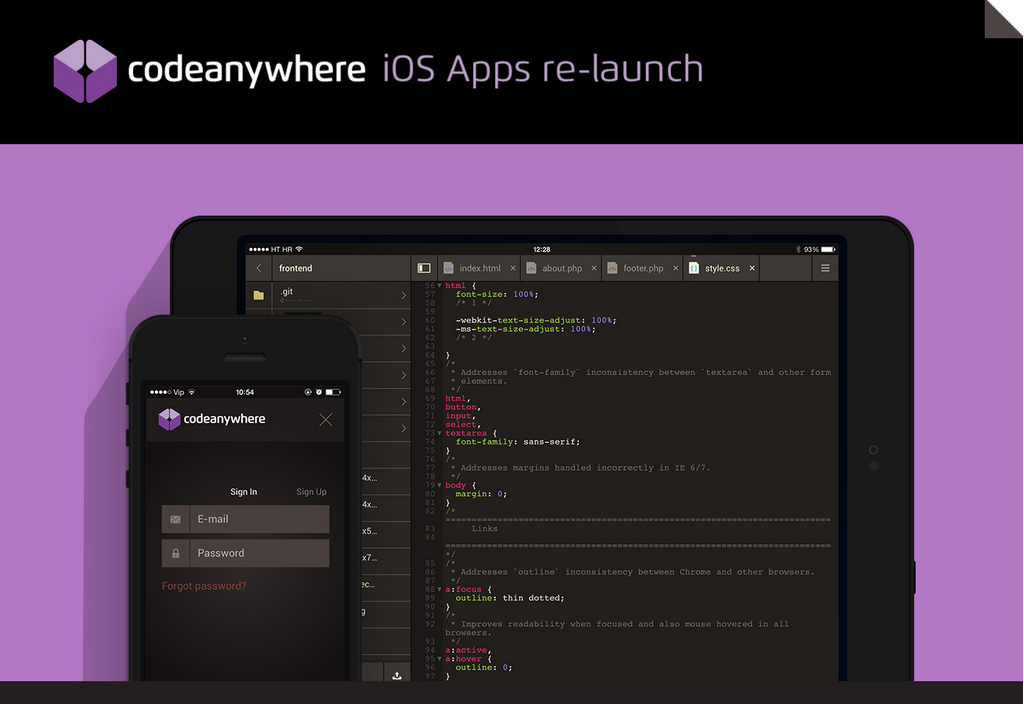Tap the lock icon in Password field
Image resolution: width=1024 pixels, height=705 pixels.
pyautogui.click(x=176, y=554)
